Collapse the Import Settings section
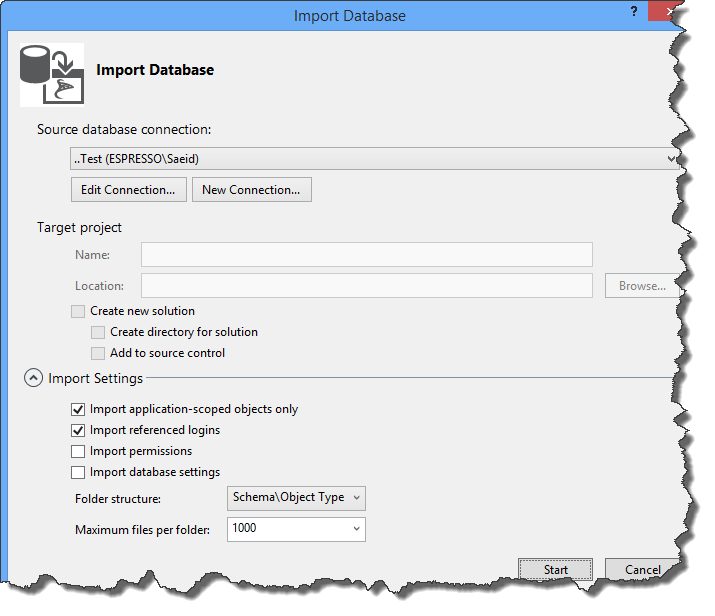The height and width of the screenshot is (616, 715). [33, 378]
